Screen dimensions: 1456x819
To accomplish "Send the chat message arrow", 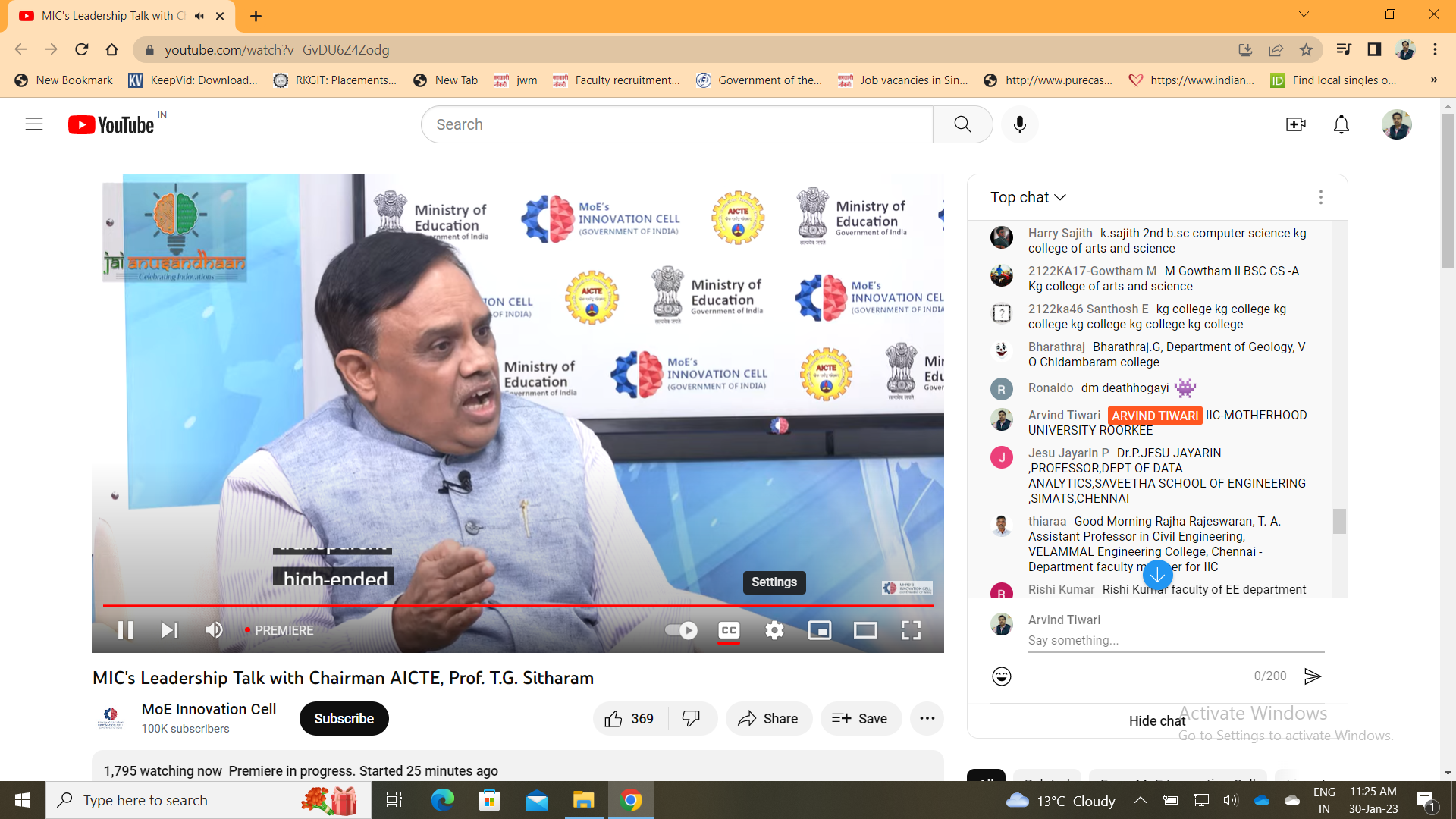I will click(x=1313, y=676).
